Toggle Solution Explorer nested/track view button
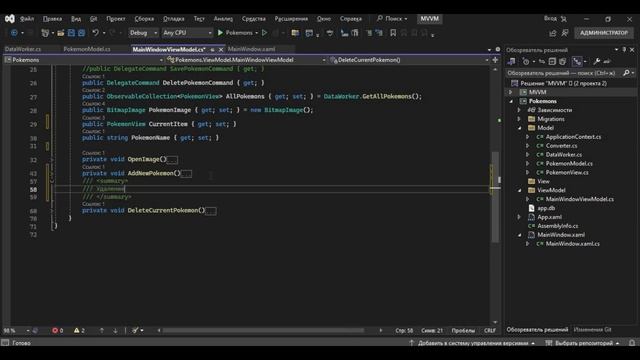 (x=577, y=62)
